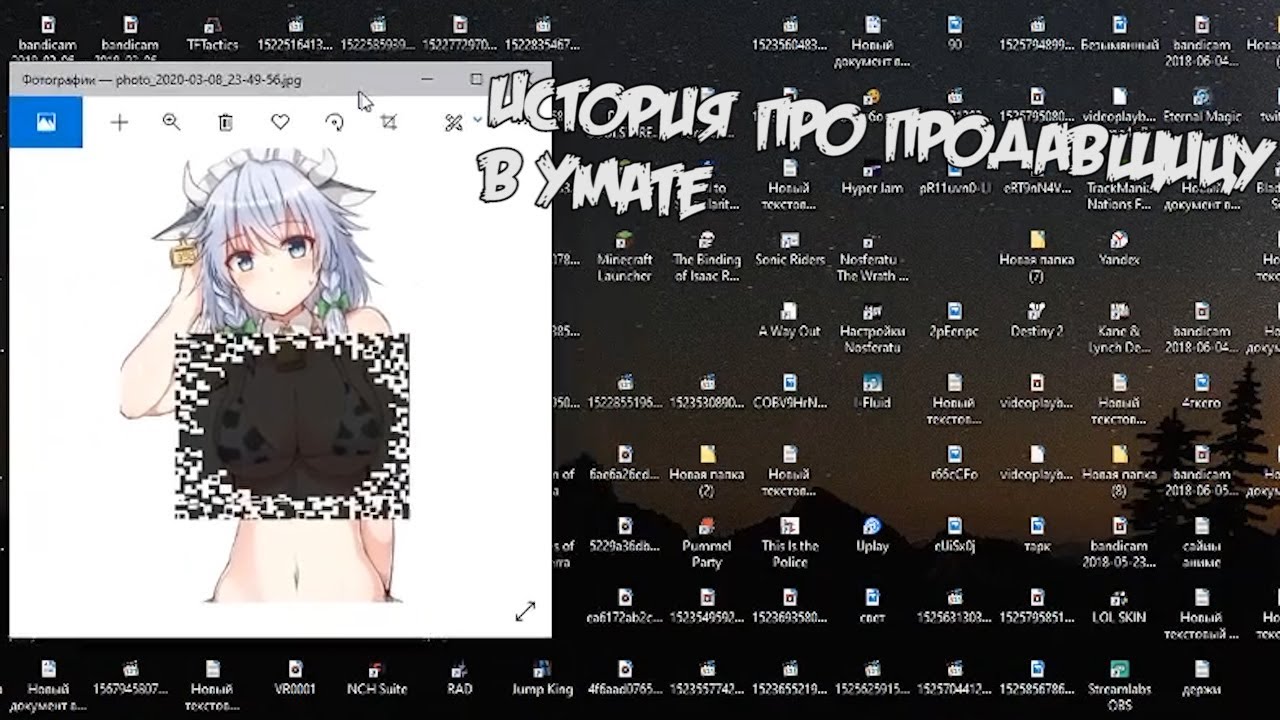Select the This Is the Police shortcut
The height and width of the screenshot is (720, 1280).
pyautogui.click(x=790, y=543)
